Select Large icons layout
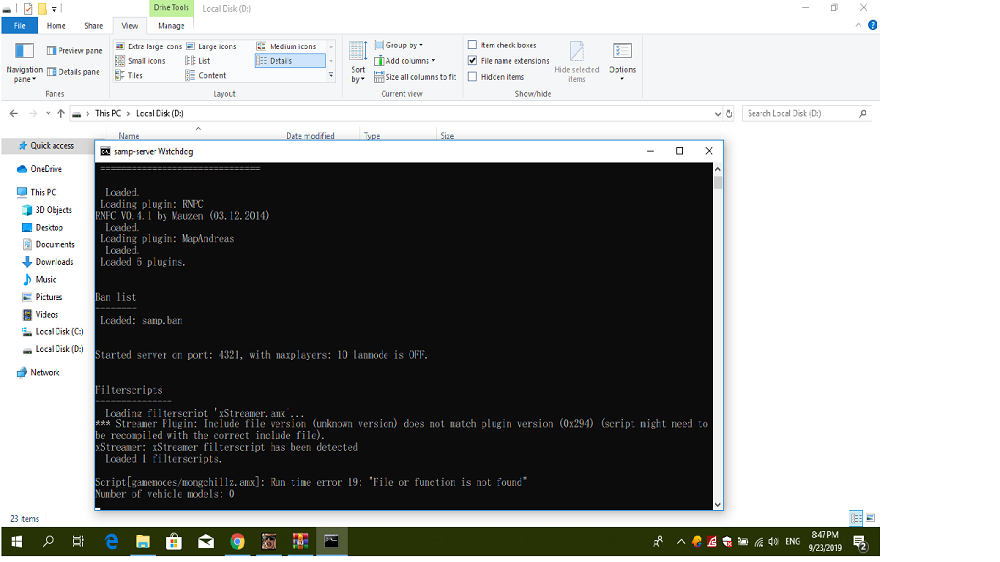1000x562 pixels. pos(211,47)
